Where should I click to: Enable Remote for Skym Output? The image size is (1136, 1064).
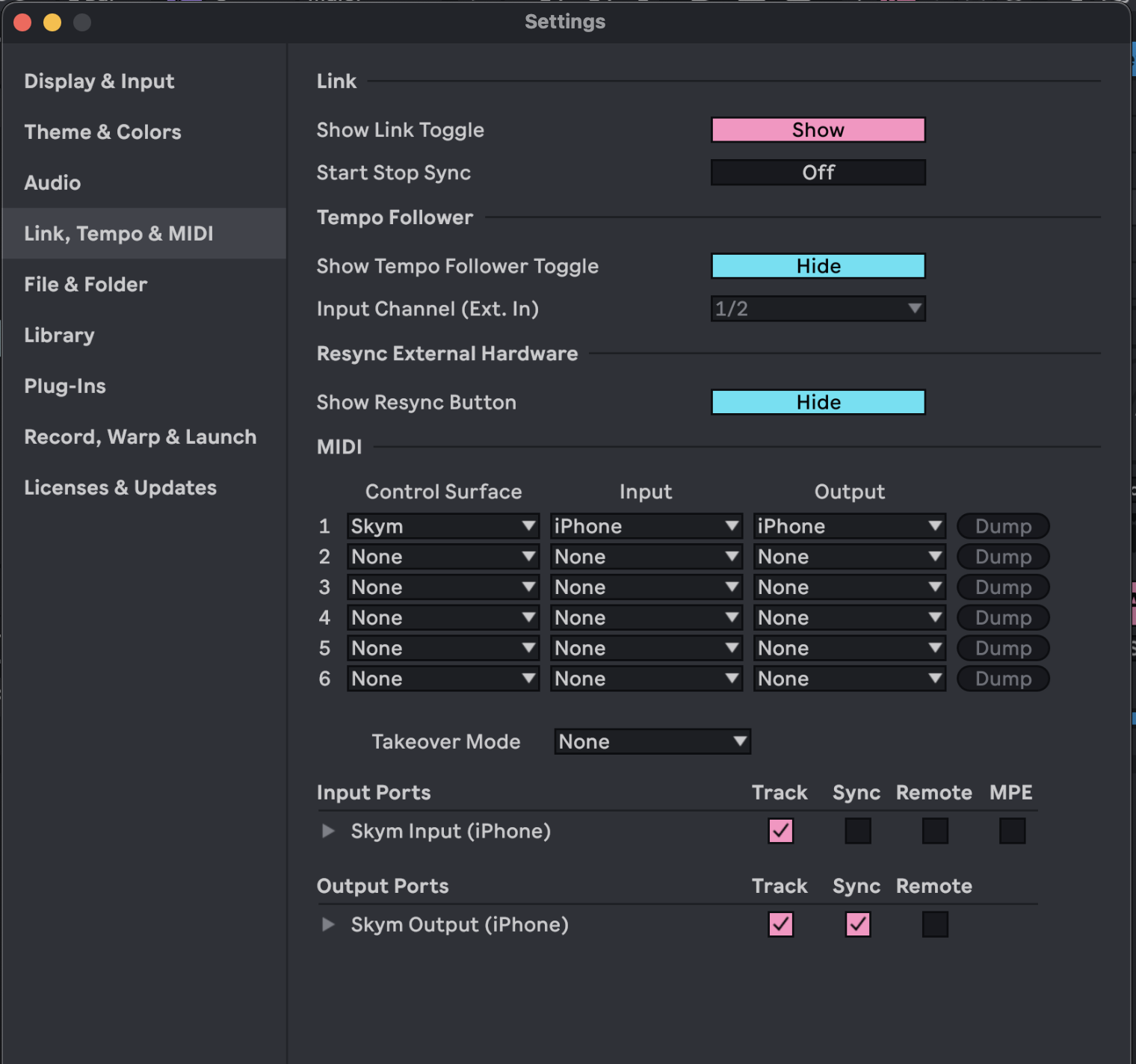coord(935,924)
